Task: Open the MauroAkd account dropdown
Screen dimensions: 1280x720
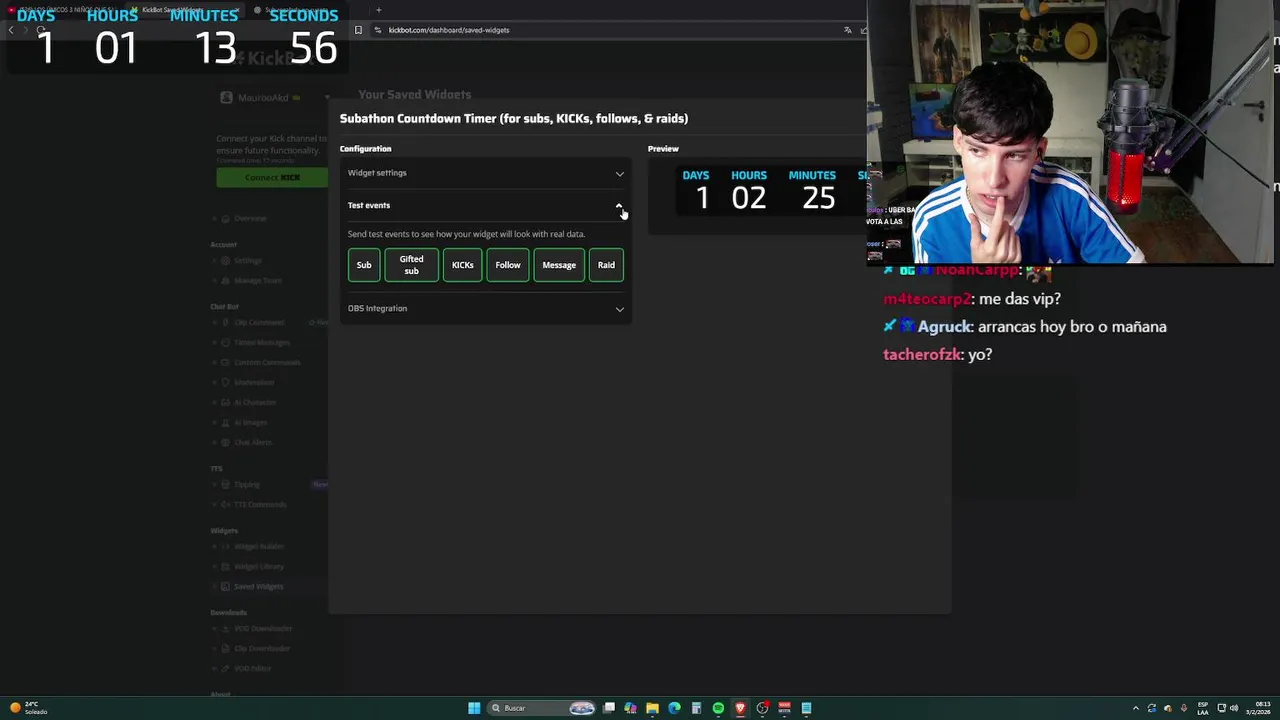Action: (275, 98)
